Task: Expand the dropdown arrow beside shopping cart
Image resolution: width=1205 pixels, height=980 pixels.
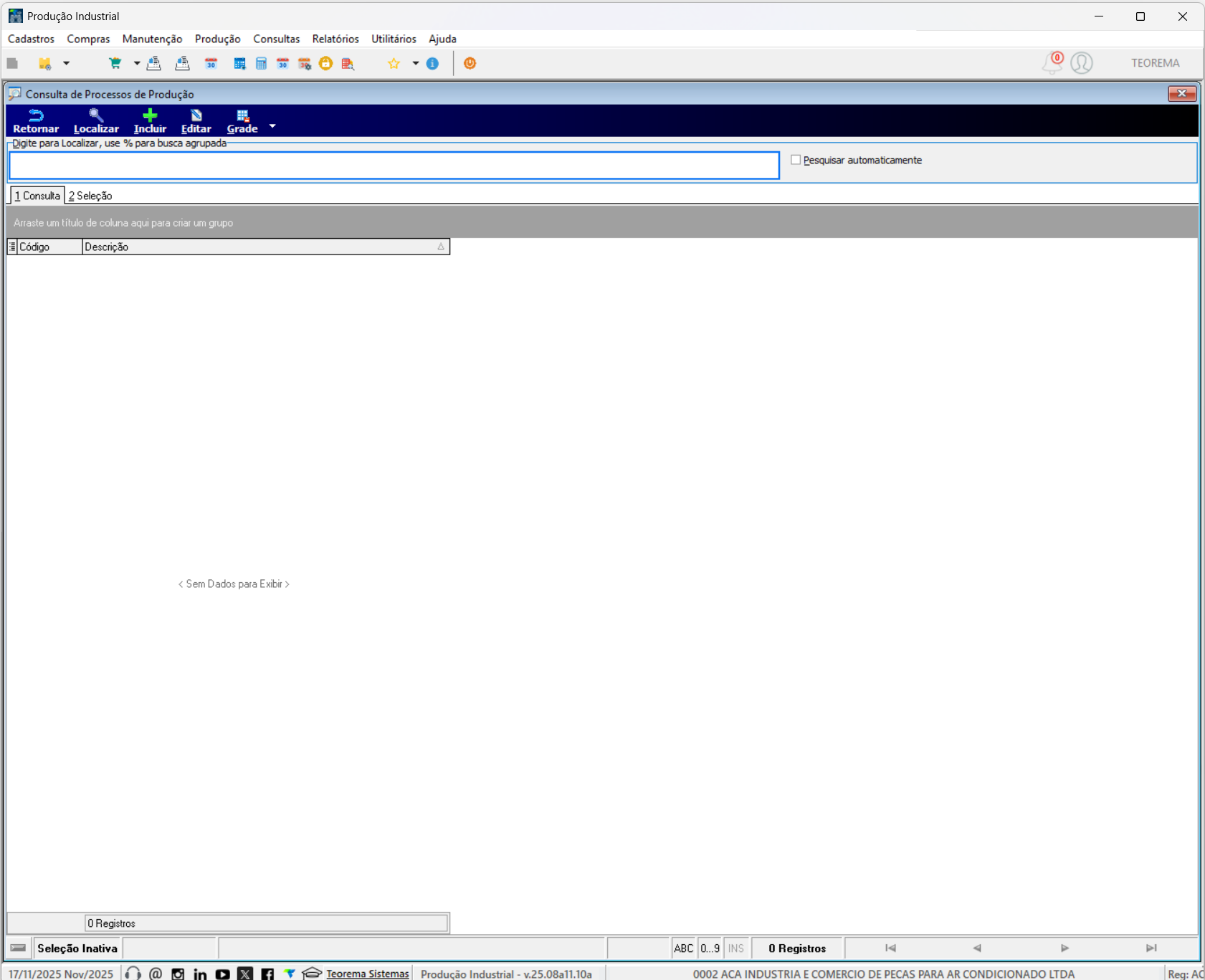Action: click(x=136, y=63)
